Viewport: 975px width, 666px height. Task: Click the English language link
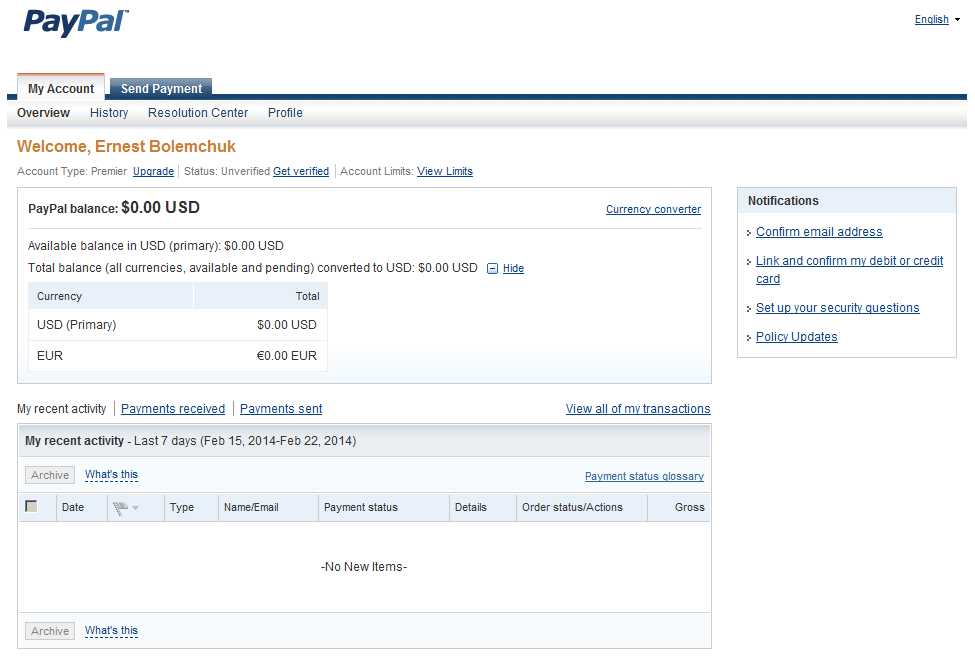[x=931, y=19]
